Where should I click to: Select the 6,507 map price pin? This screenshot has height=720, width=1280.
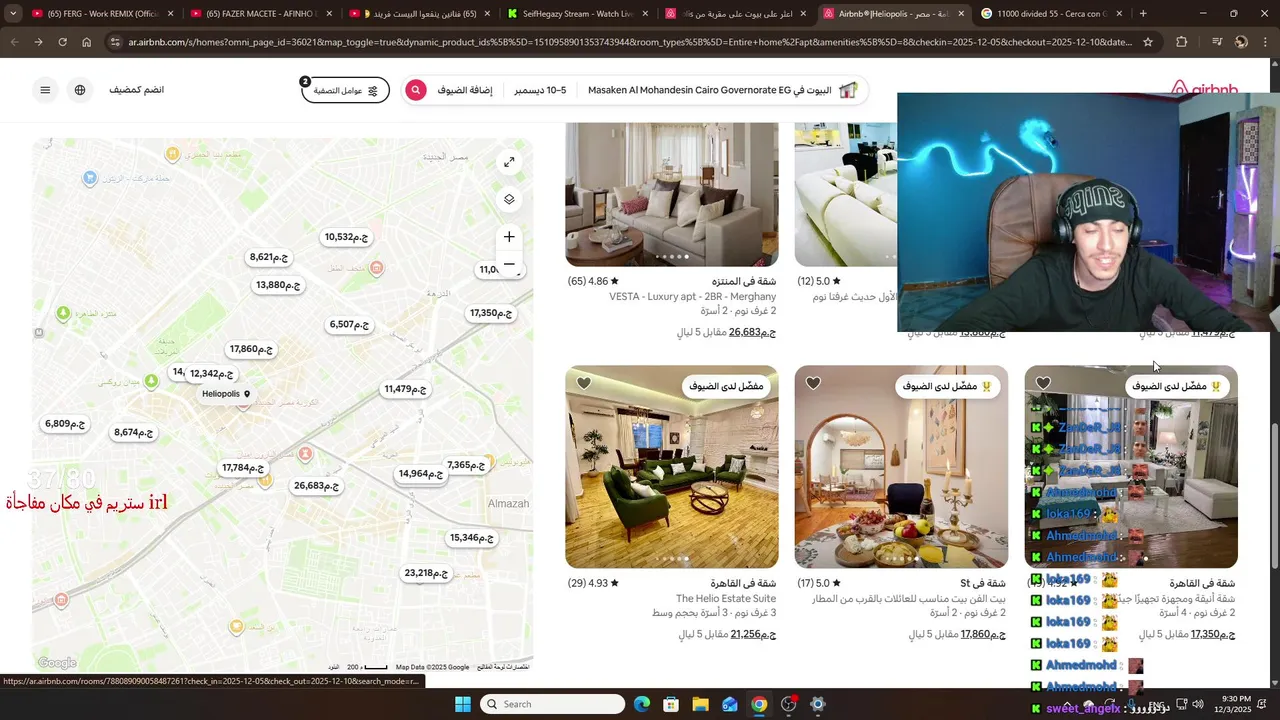[349, 324]
